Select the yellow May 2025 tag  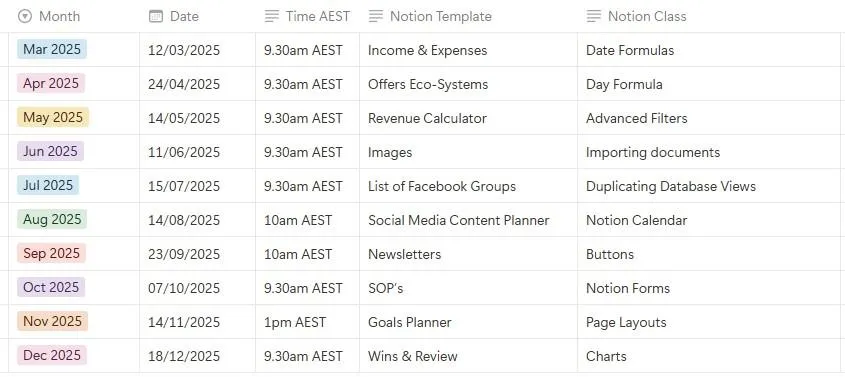point(53,117)
